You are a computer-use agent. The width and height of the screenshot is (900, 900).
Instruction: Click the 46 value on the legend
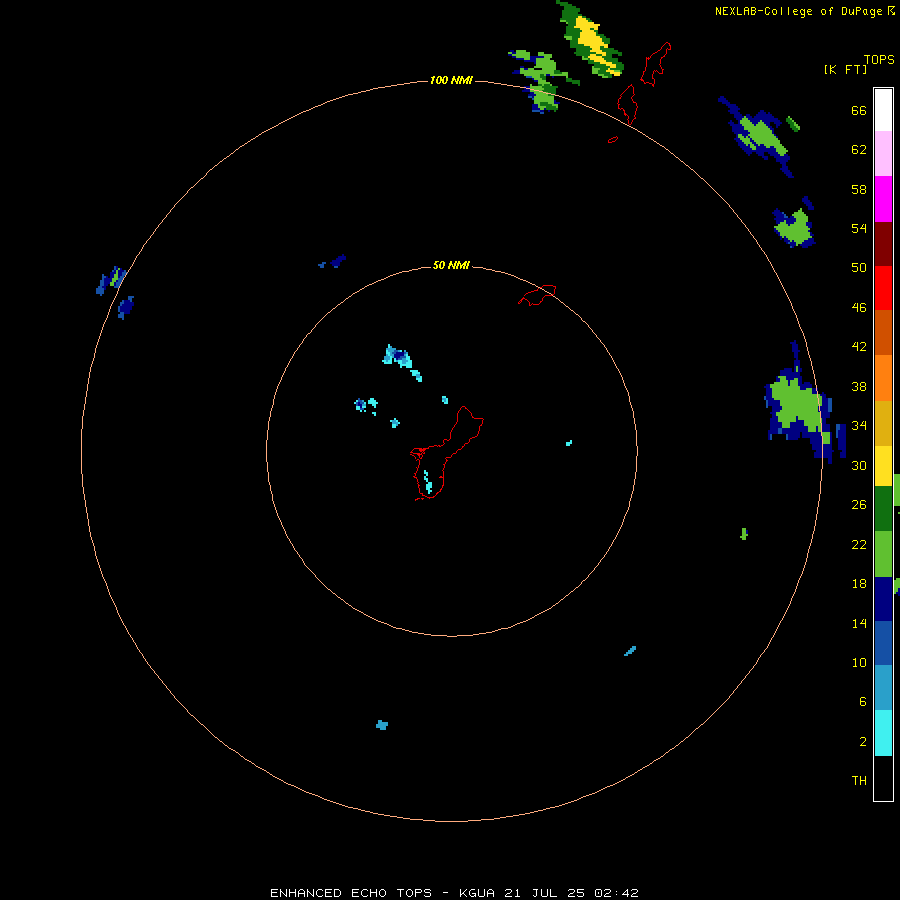tap(859, 307)
